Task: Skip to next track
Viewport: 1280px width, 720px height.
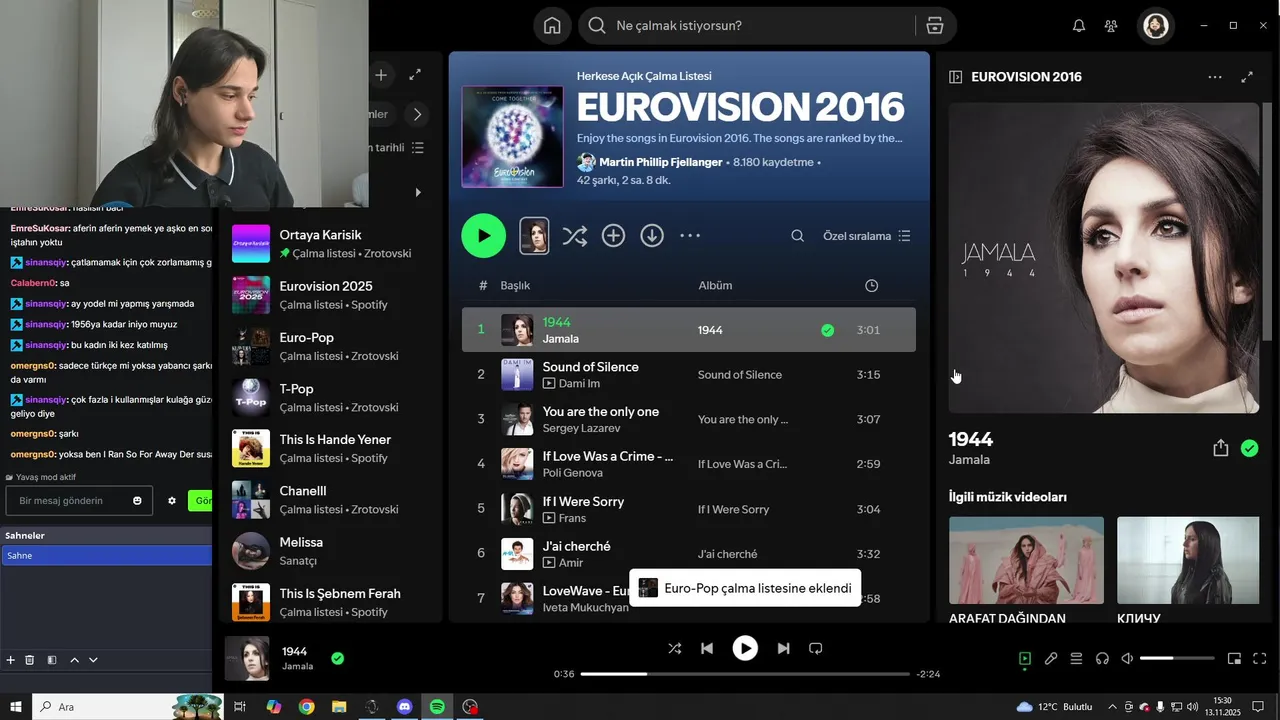Action: [x=783, y=648]
